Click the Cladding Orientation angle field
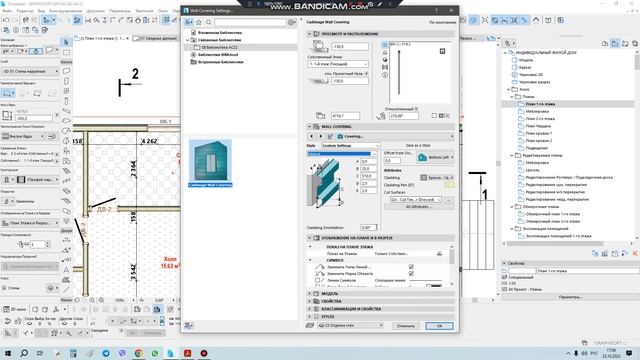The width and height of the screenshot is (640, 360). (x=369, y=227)
